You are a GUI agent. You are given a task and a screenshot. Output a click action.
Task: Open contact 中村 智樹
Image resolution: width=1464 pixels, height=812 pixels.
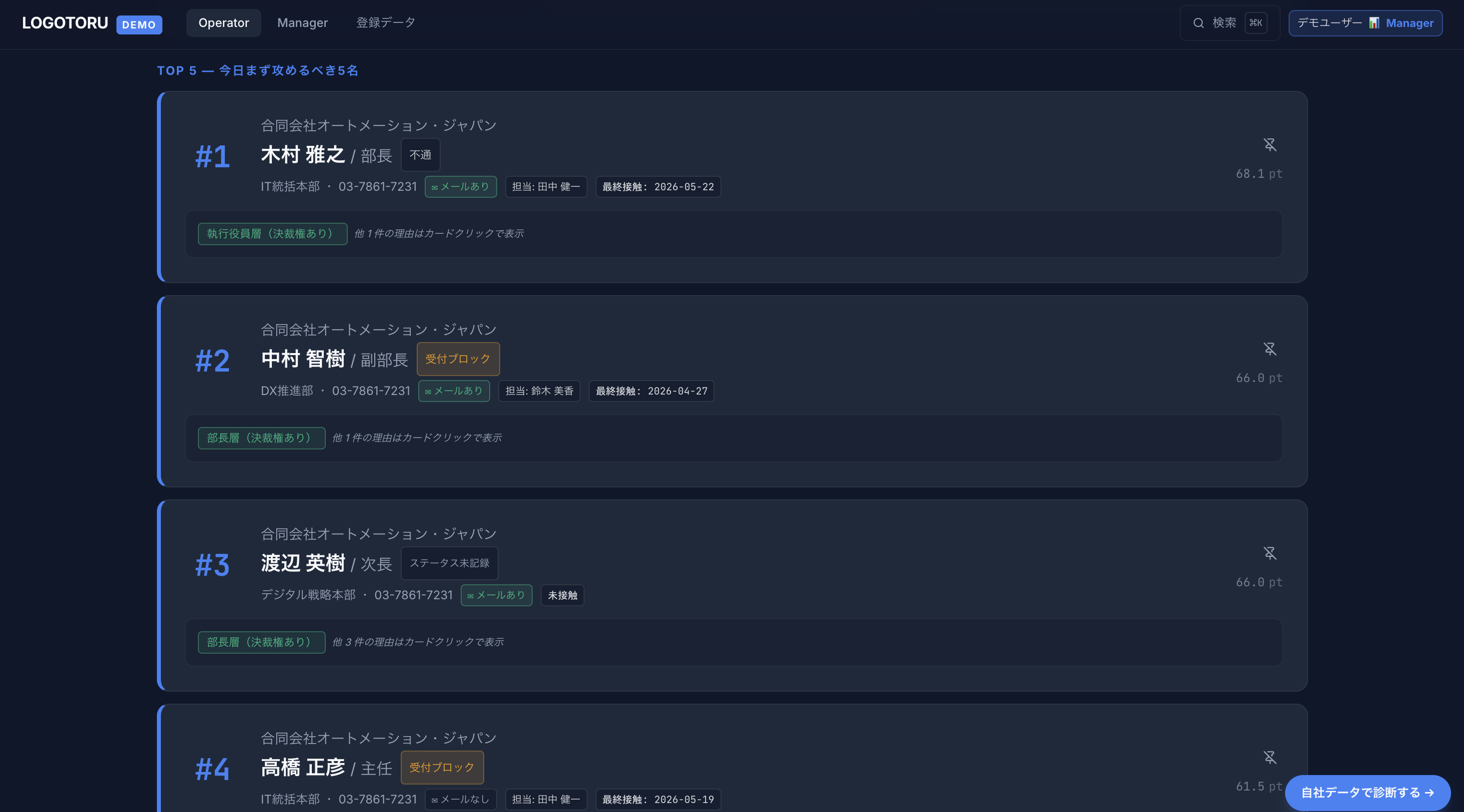[303, 359]
